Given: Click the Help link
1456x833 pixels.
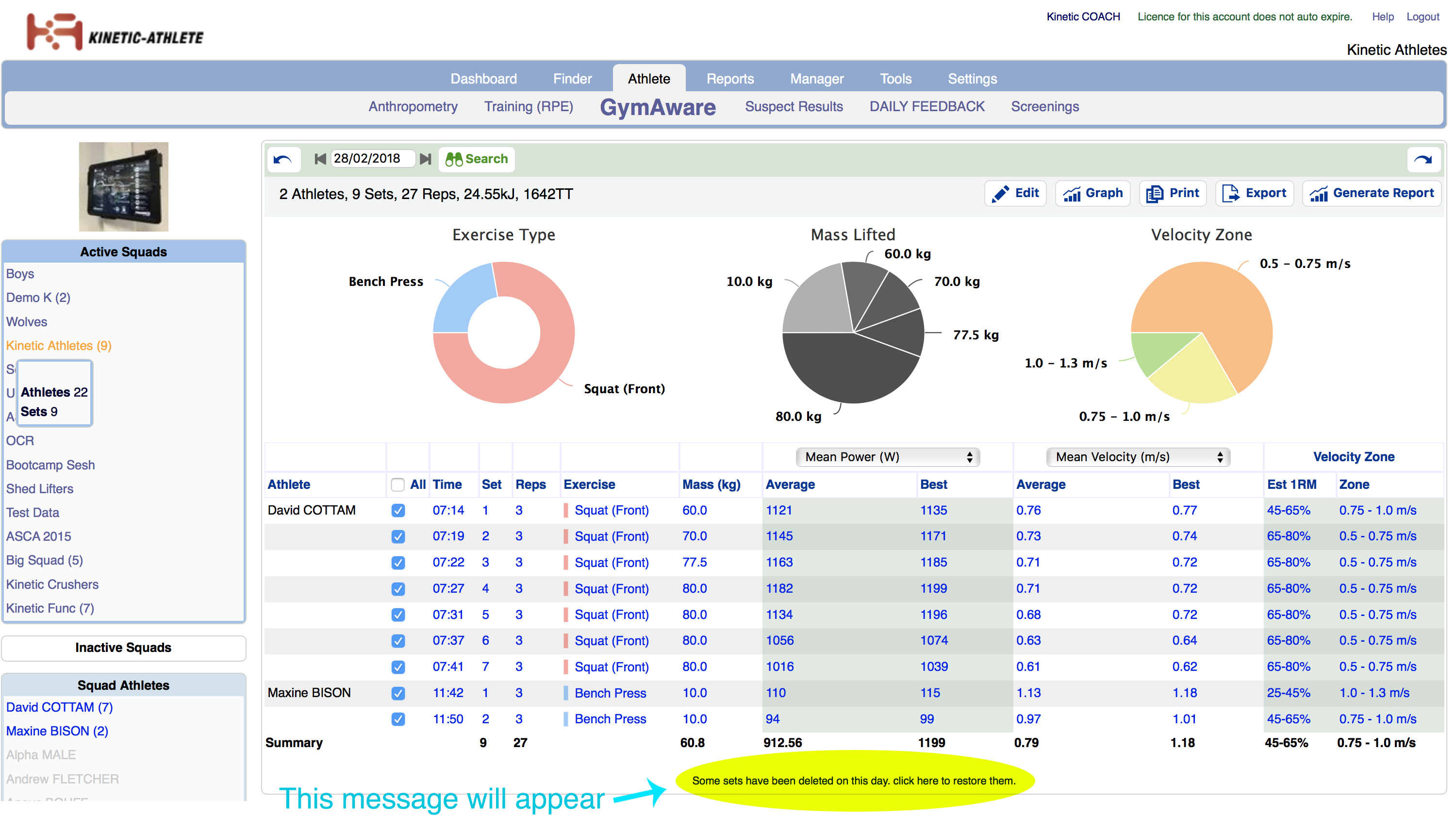Looking at the screenshot, I should 1382,17.
